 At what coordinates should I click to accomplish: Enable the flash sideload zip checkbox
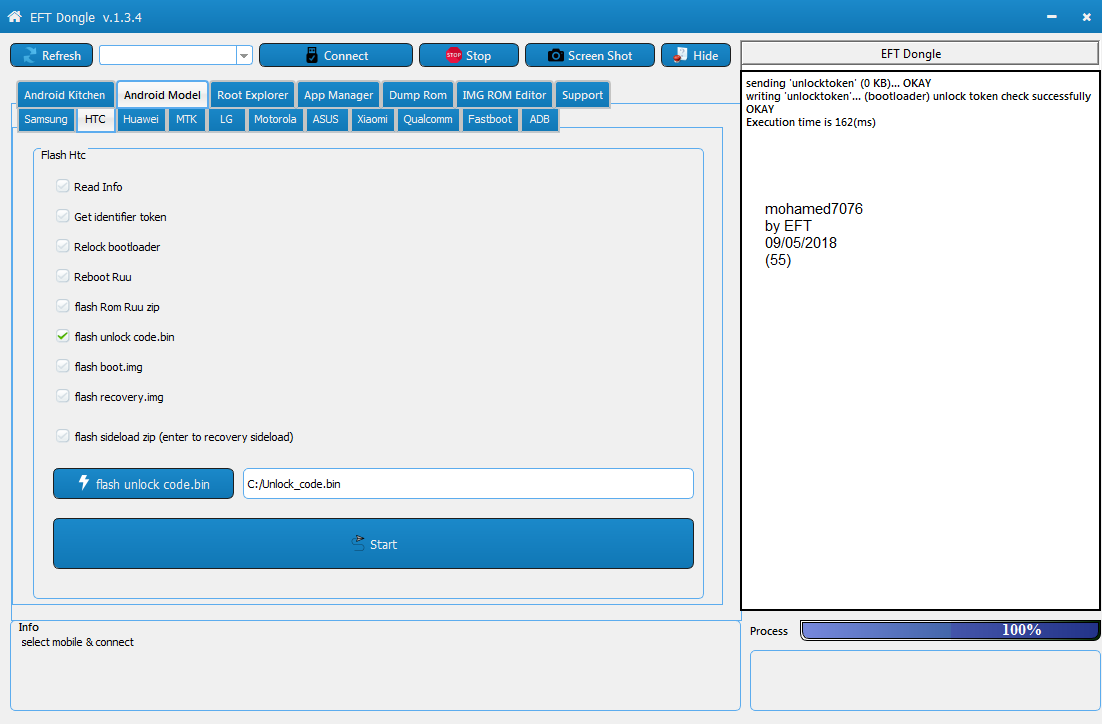(63, 436)
